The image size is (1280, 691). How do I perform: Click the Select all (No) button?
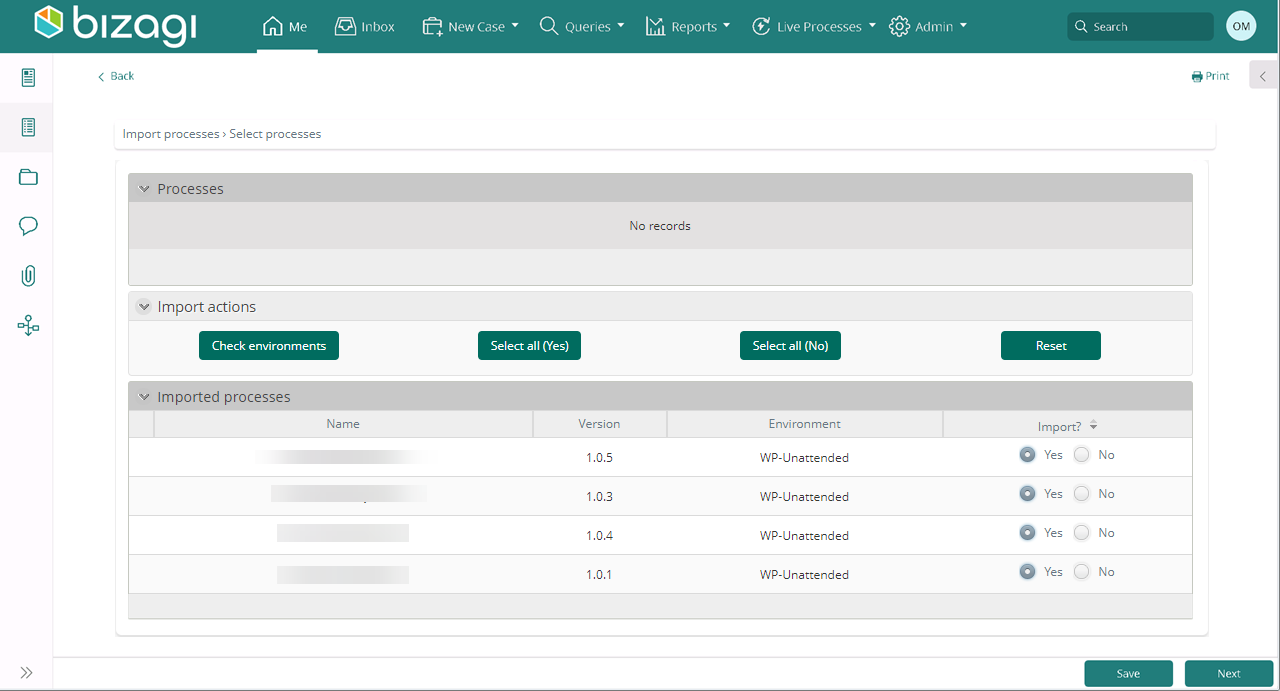click(x=790, y=346)
